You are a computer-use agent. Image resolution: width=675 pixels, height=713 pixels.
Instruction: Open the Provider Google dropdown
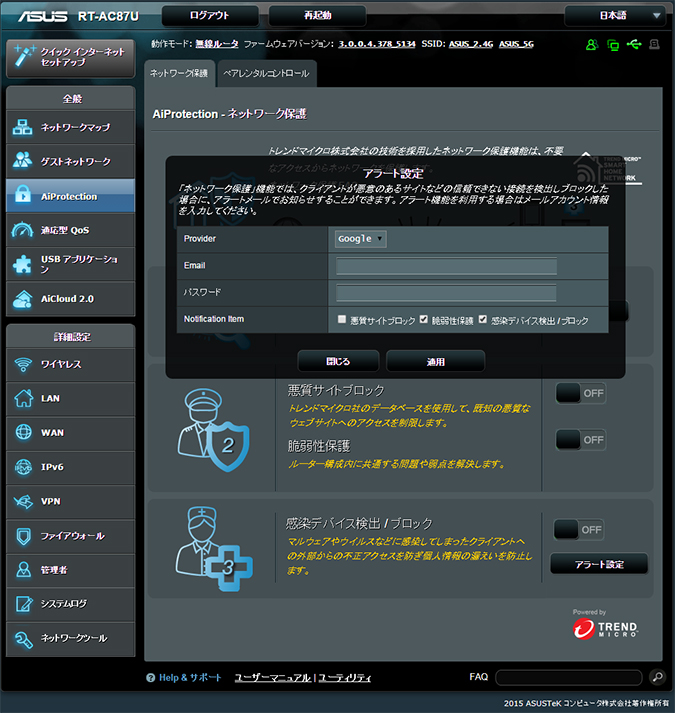[x=361, y=239]
